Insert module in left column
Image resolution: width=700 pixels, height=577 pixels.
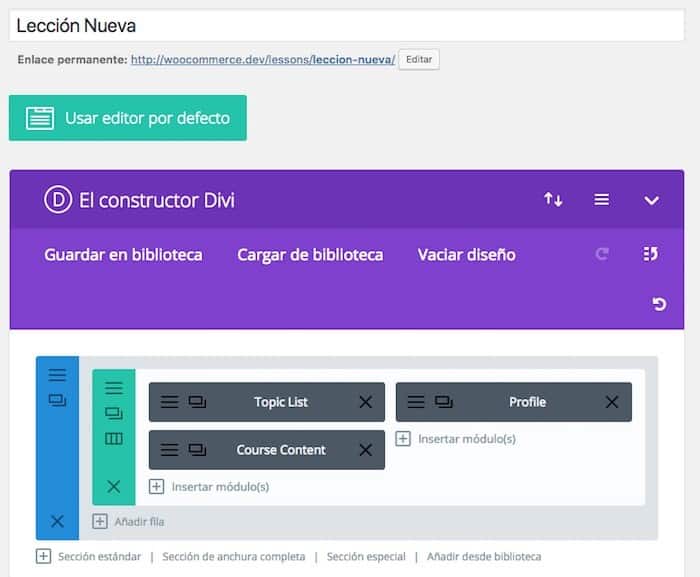(209, 487)
